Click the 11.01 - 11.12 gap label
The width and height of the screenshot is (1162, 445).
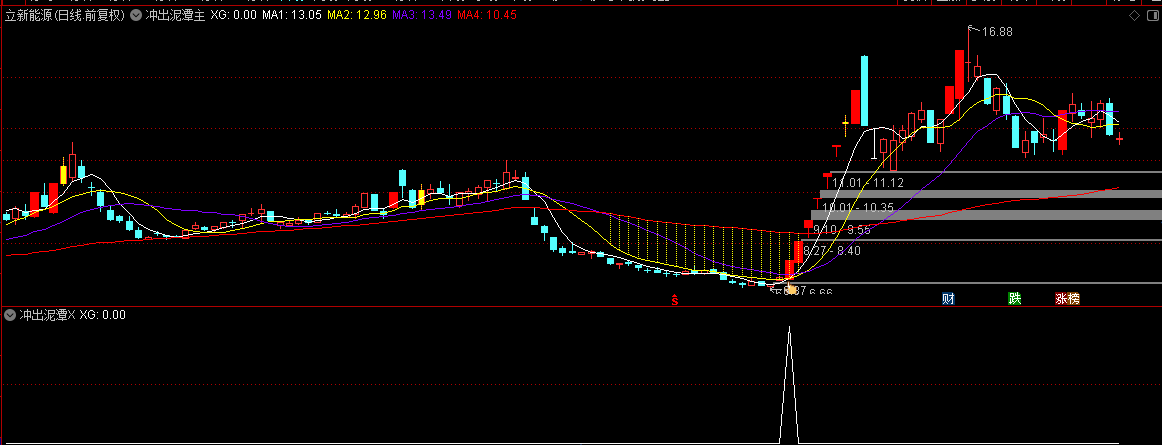pyautogui.click(x=868, y=182)
